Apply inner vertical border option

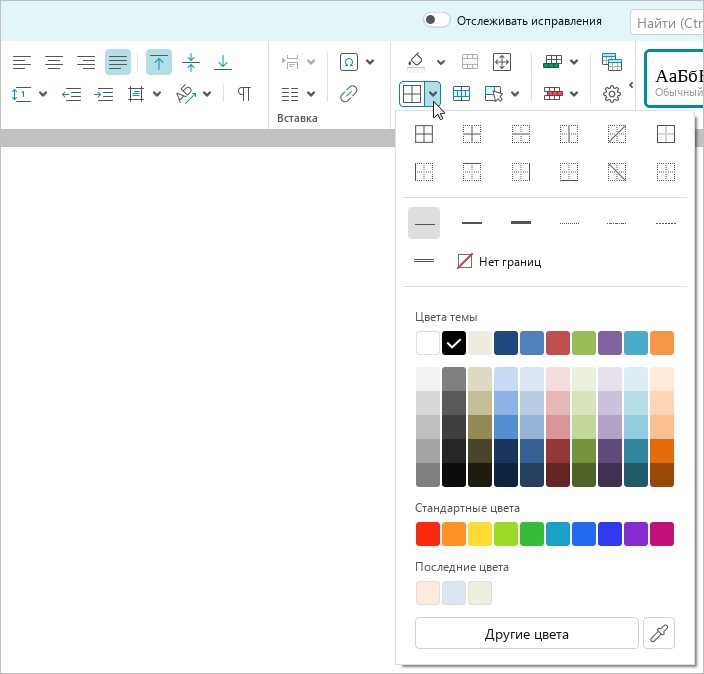click(569, 134)
